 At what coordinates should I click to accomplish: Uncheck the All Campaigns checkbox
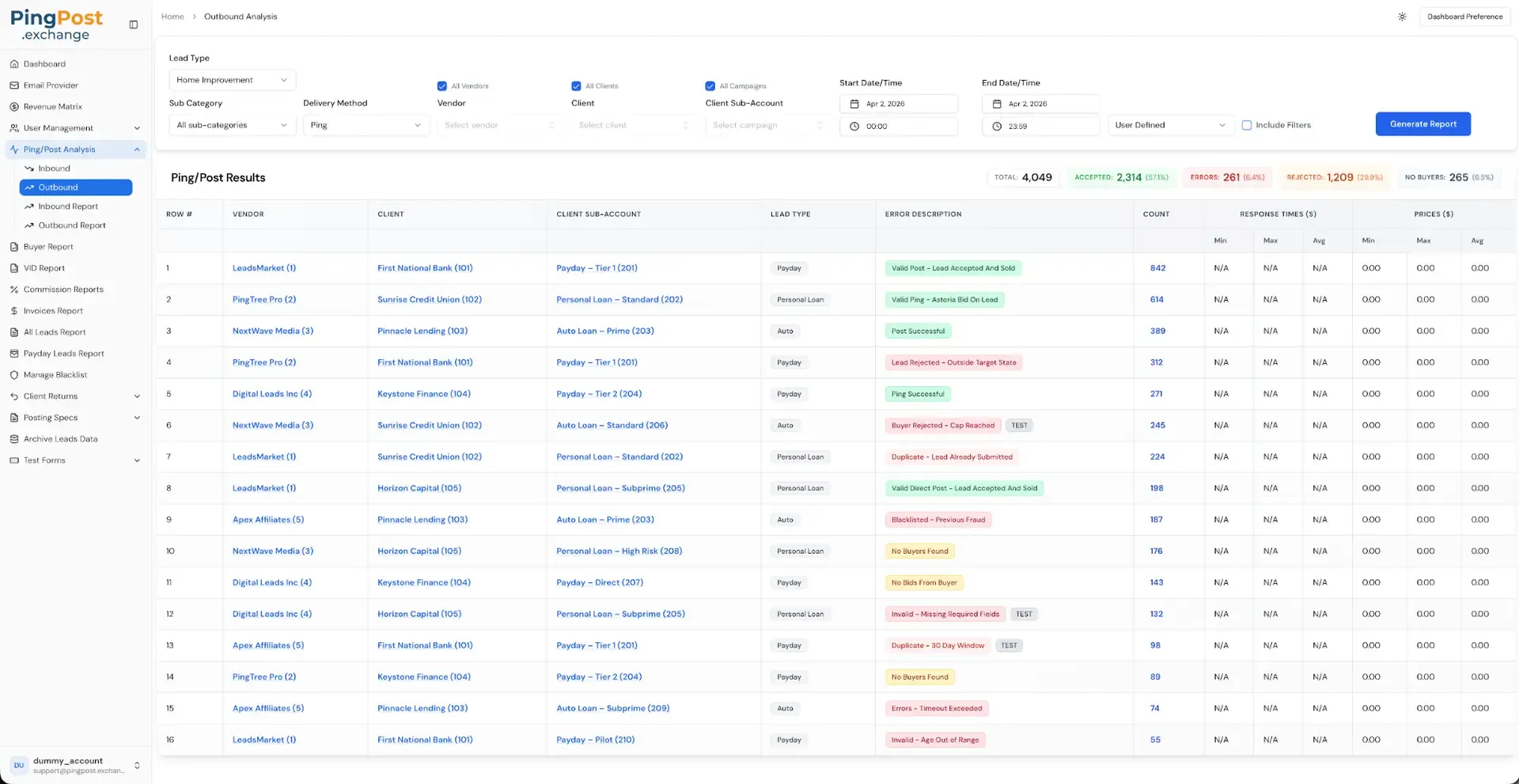(x=710, y=86)
